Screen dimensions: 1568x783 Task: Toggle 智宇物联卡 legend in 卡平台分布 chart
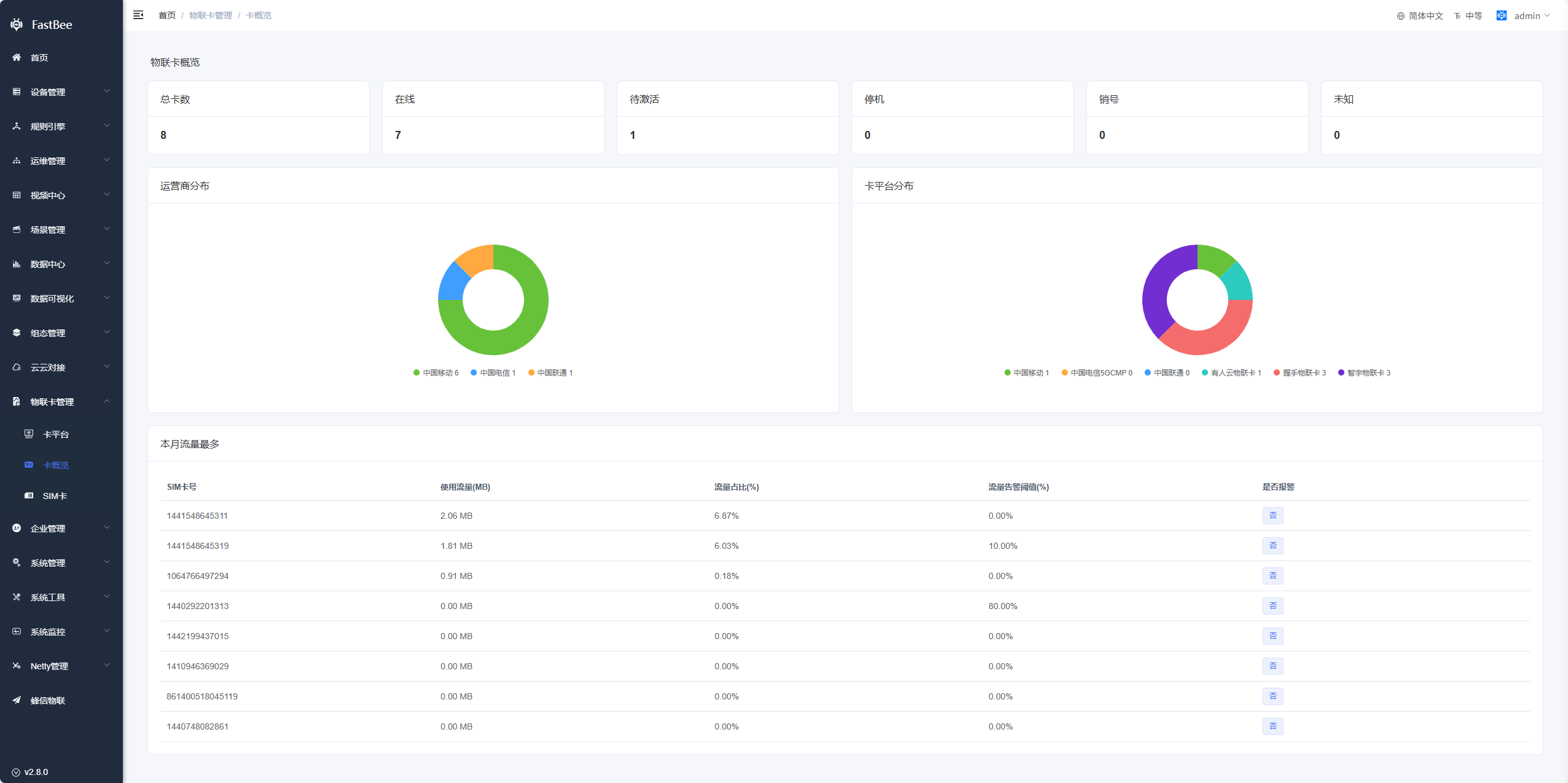click(x=1364, y=372)
